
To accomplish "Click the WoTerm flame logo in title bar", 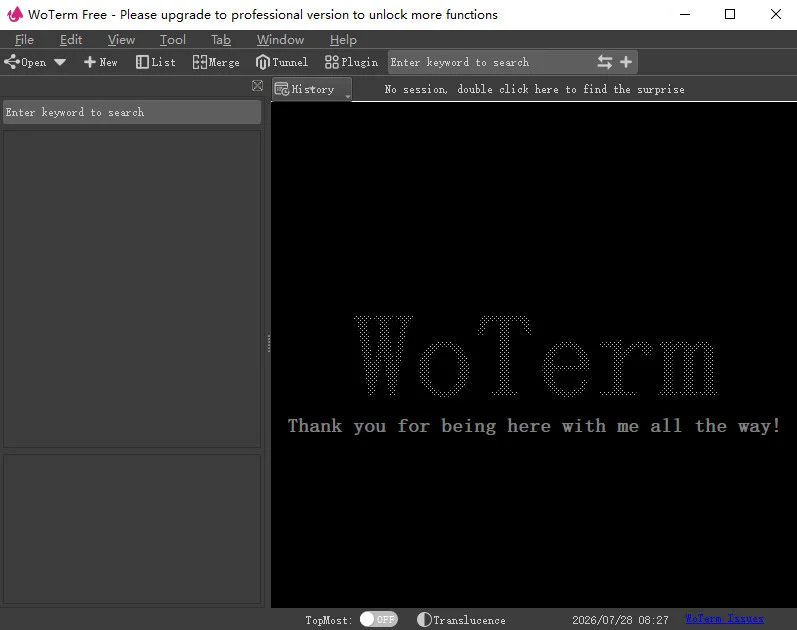I will pyautogui.click(x=15, y=14).
